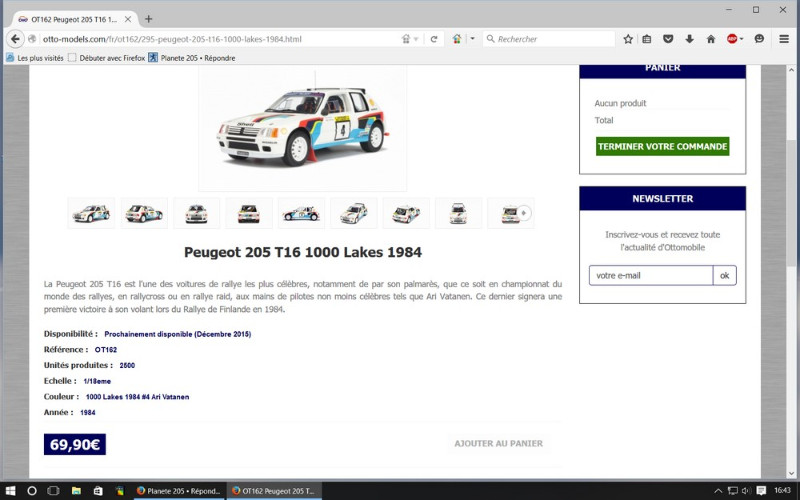
Task: Open the Débuter avec Firefox bookmark
Action: (x=107, y=58)
